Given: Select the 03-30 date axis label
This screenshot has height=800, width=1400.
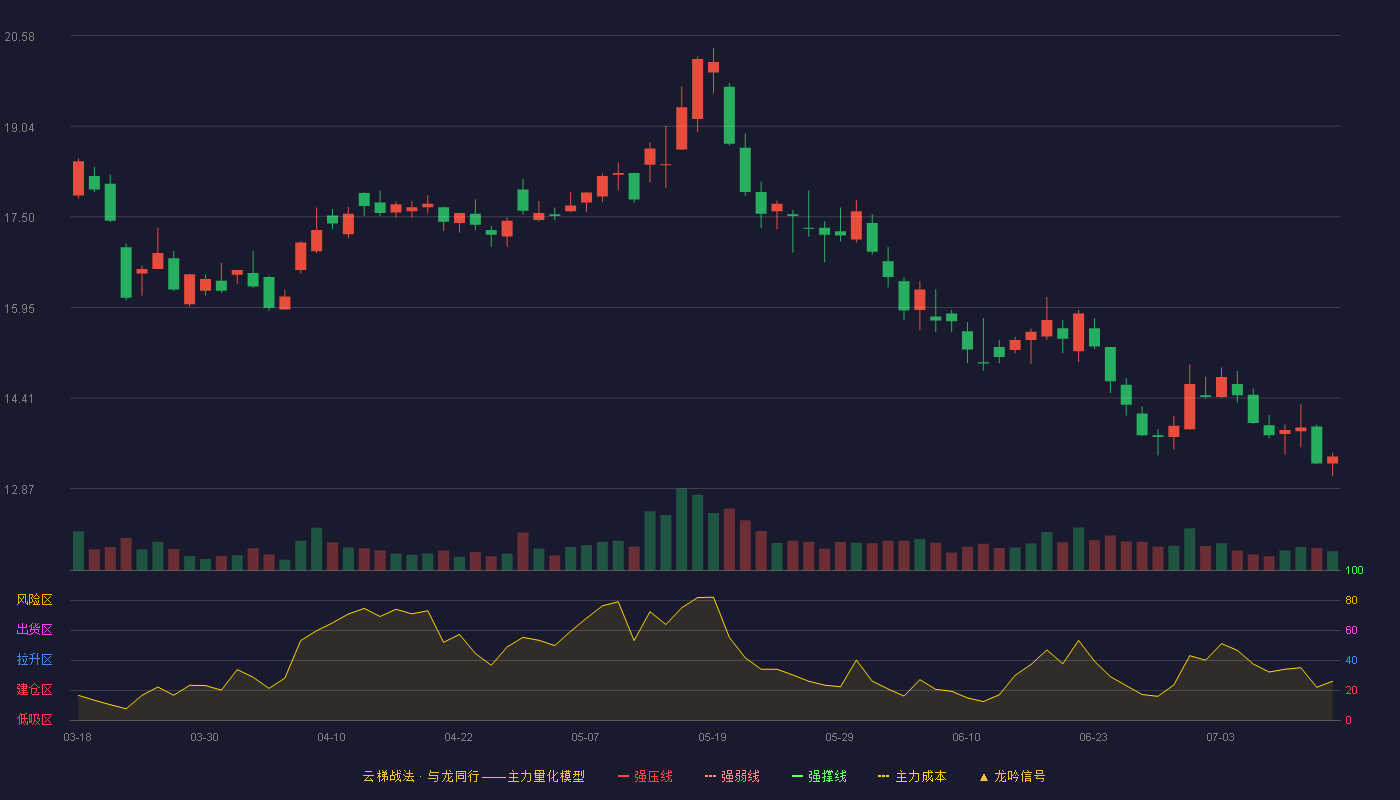Looking at the screenshot, I should click(x=204, y=737).
